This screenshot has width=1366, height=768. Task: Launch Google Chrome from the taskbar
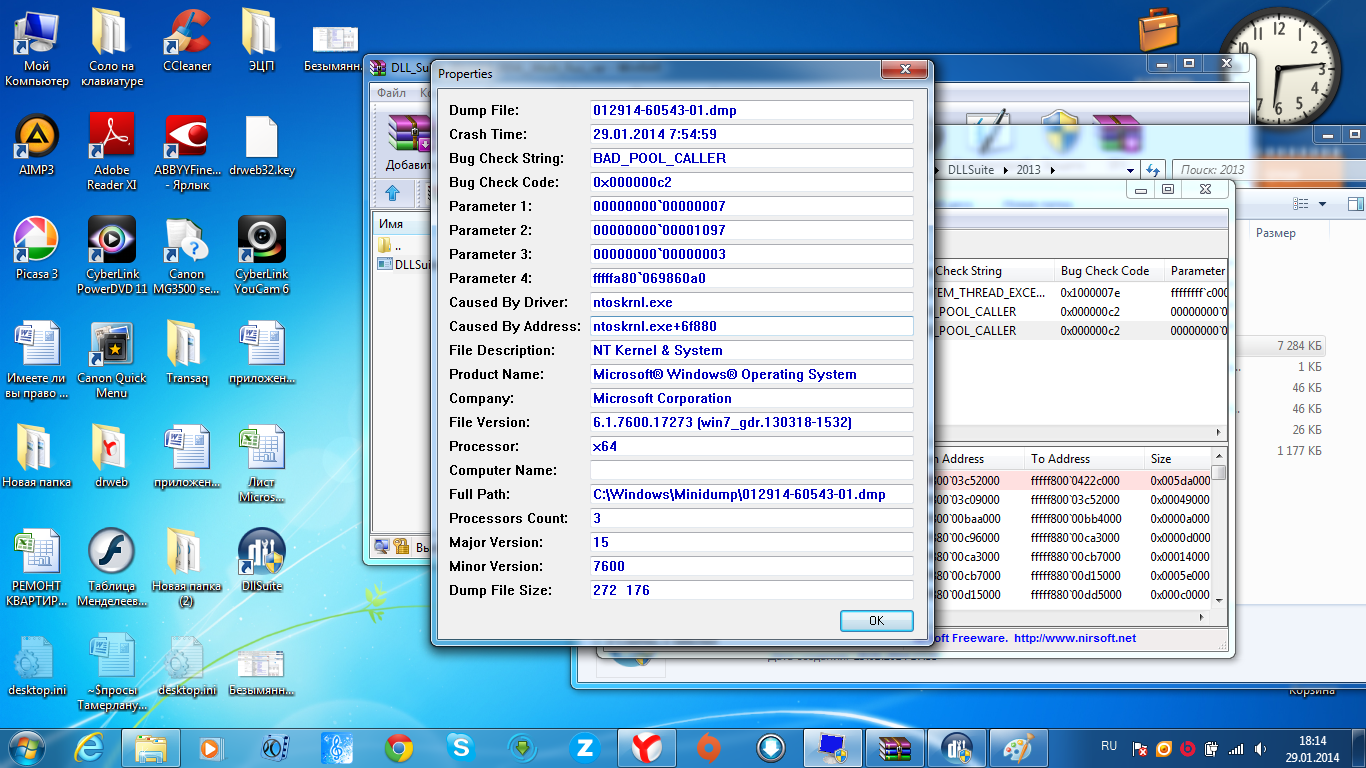(399, 747)
